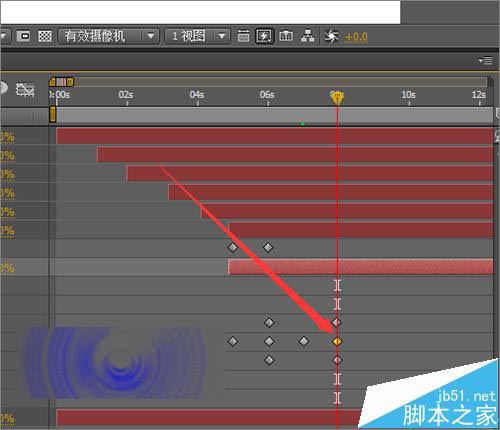Toggle the transparency grid checkerboard icon
Screen dimensions: 500x430
coord(45,36)
